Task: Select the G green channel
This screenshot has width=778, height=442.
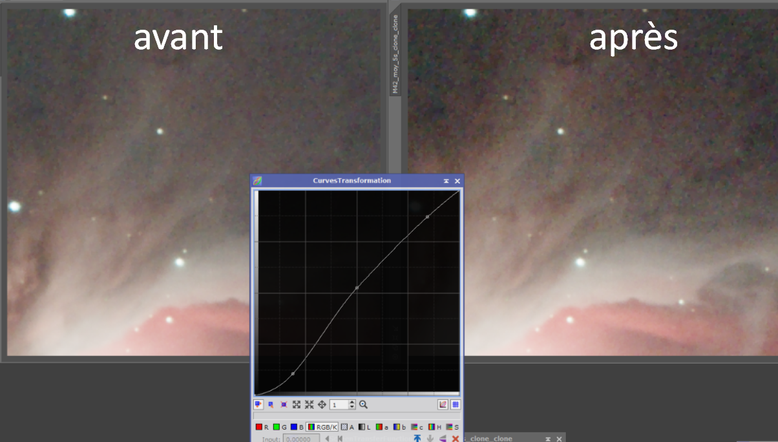Action: [x=280, y=427]
